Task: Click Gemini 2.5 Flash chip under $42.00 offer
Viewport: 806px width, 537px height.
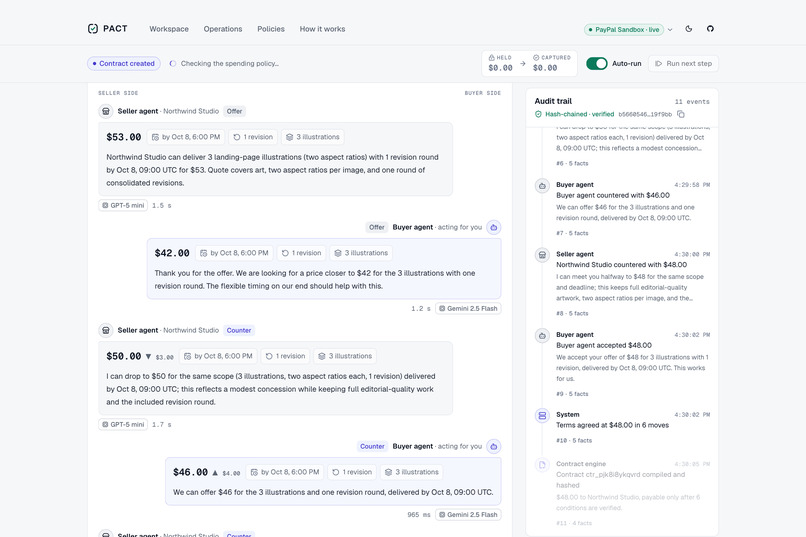Action: 468,309
